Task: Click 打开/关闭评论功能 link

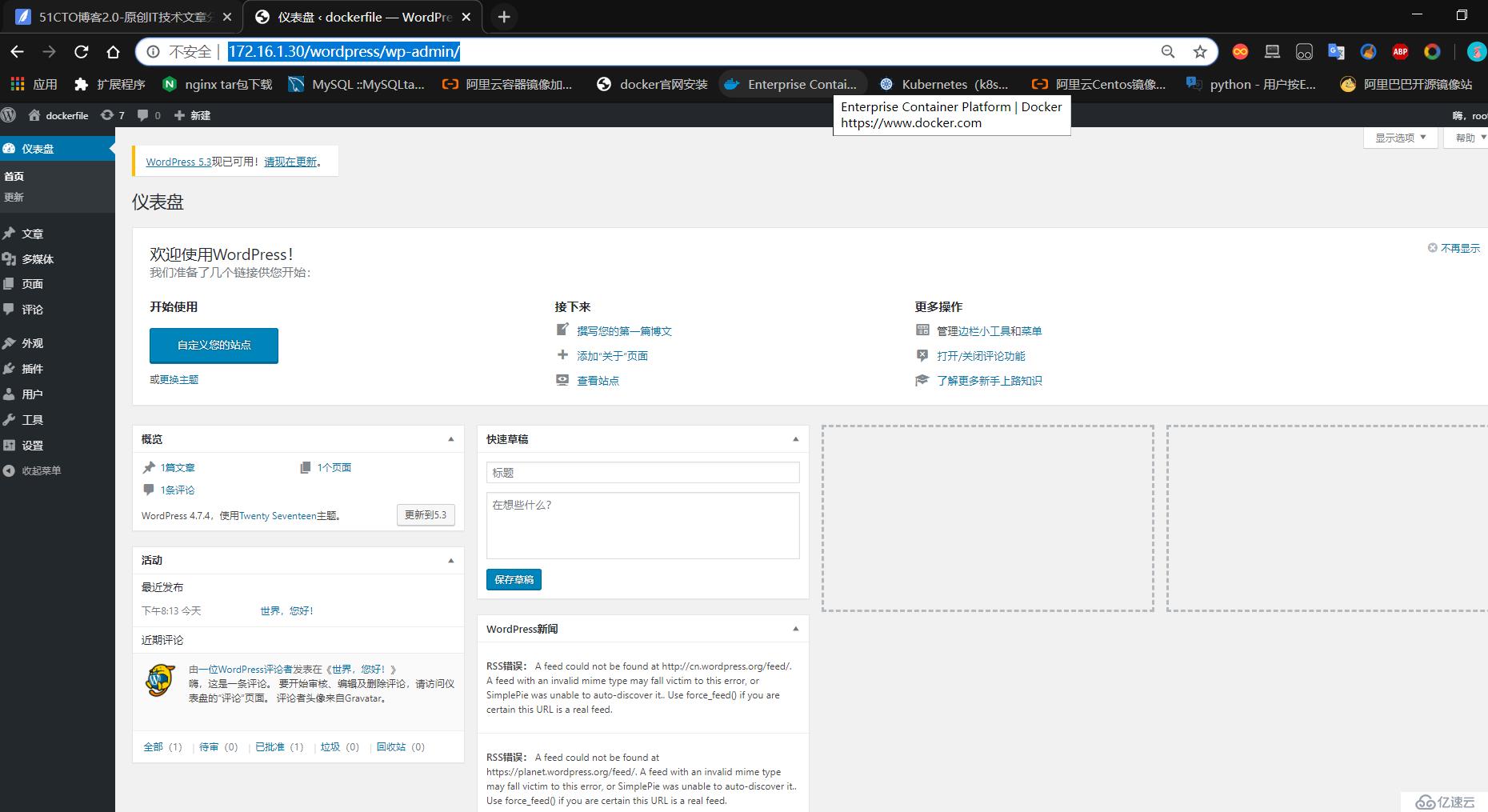Action: [981, 356]
